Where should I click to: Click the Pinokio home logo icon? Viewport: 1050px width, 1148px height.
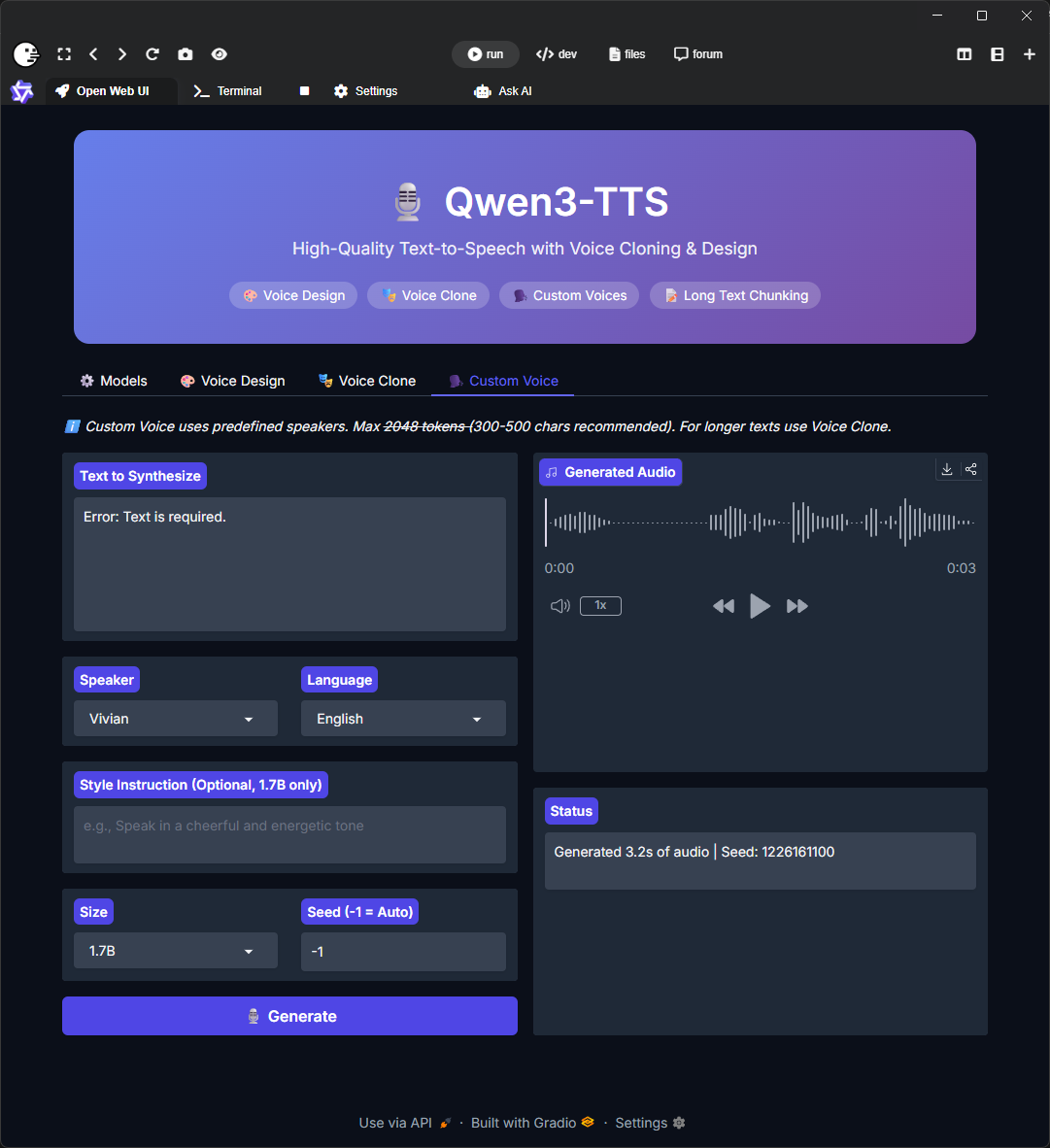coord(26,54)
